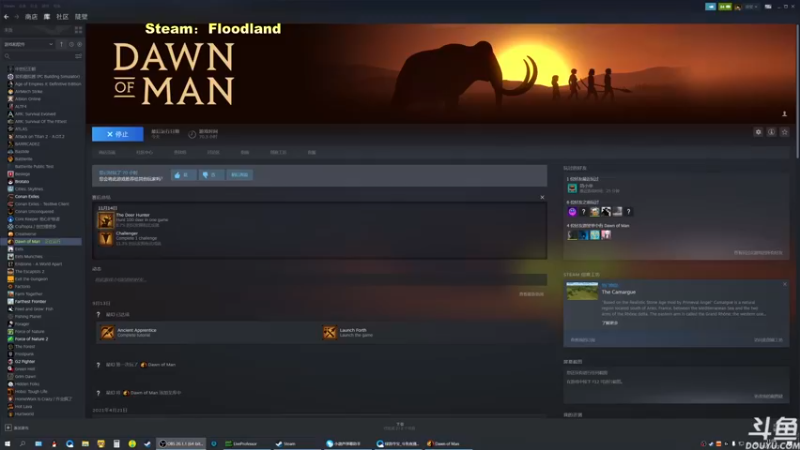Focus the library search field
Screen dimensions: 800x450
click(38, 56)
